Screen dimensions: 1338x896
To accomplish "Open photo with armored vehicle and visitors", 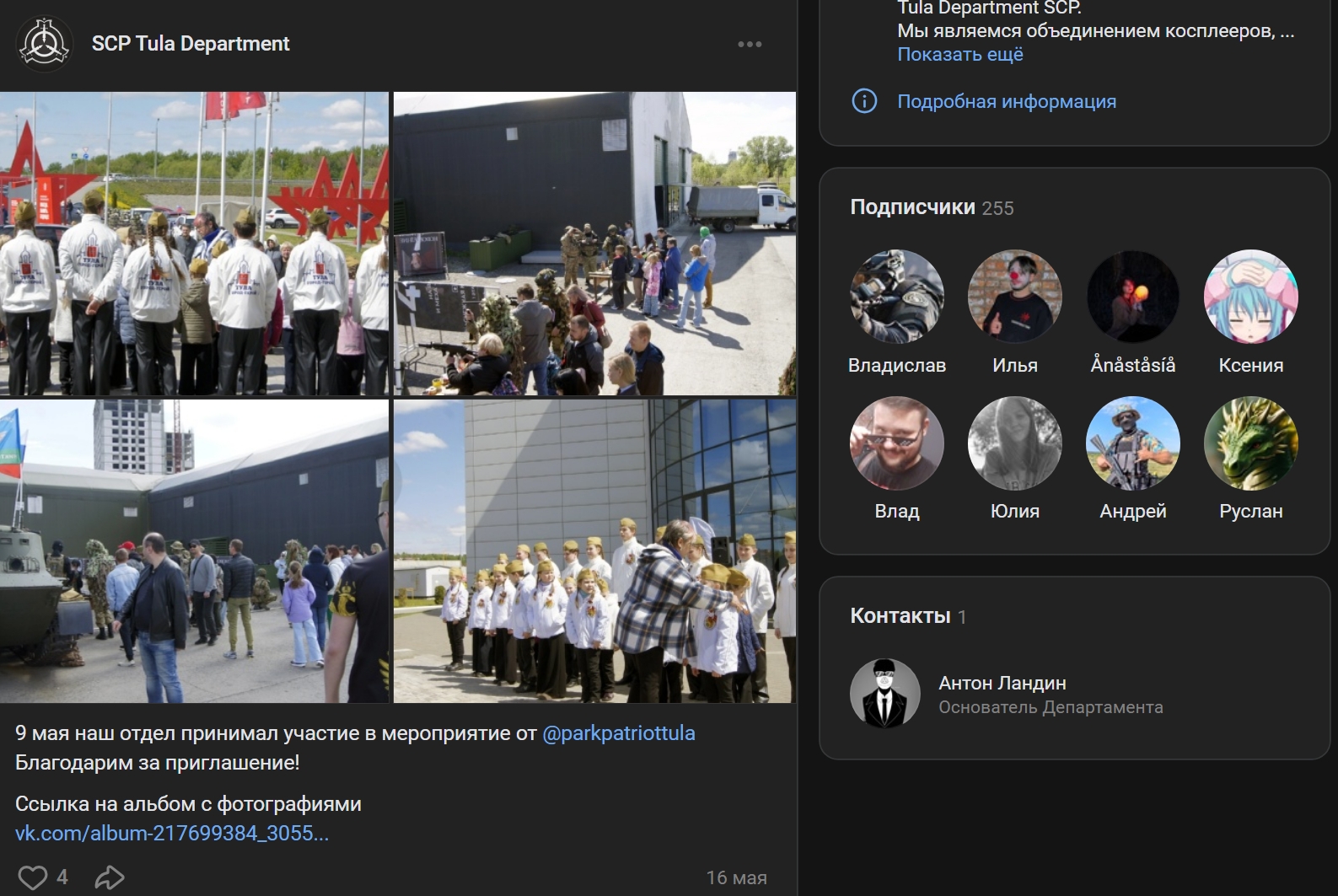I will click(x=194, y=551).
